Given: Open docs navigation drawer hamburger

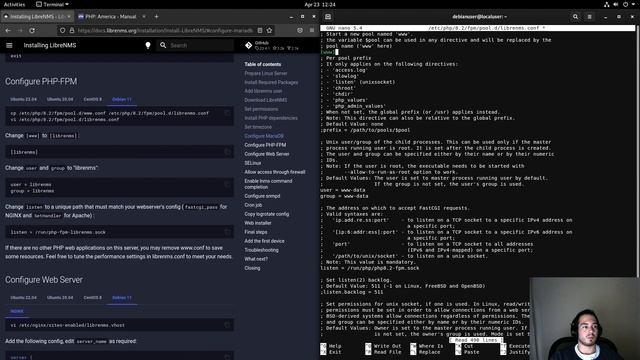Looking at the screenshot, I should point(9,45).
